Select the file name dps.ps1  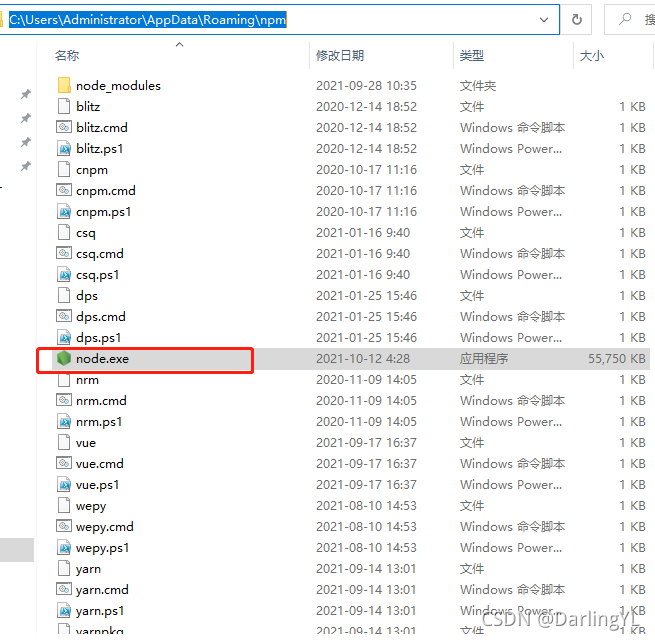(99, 338)
